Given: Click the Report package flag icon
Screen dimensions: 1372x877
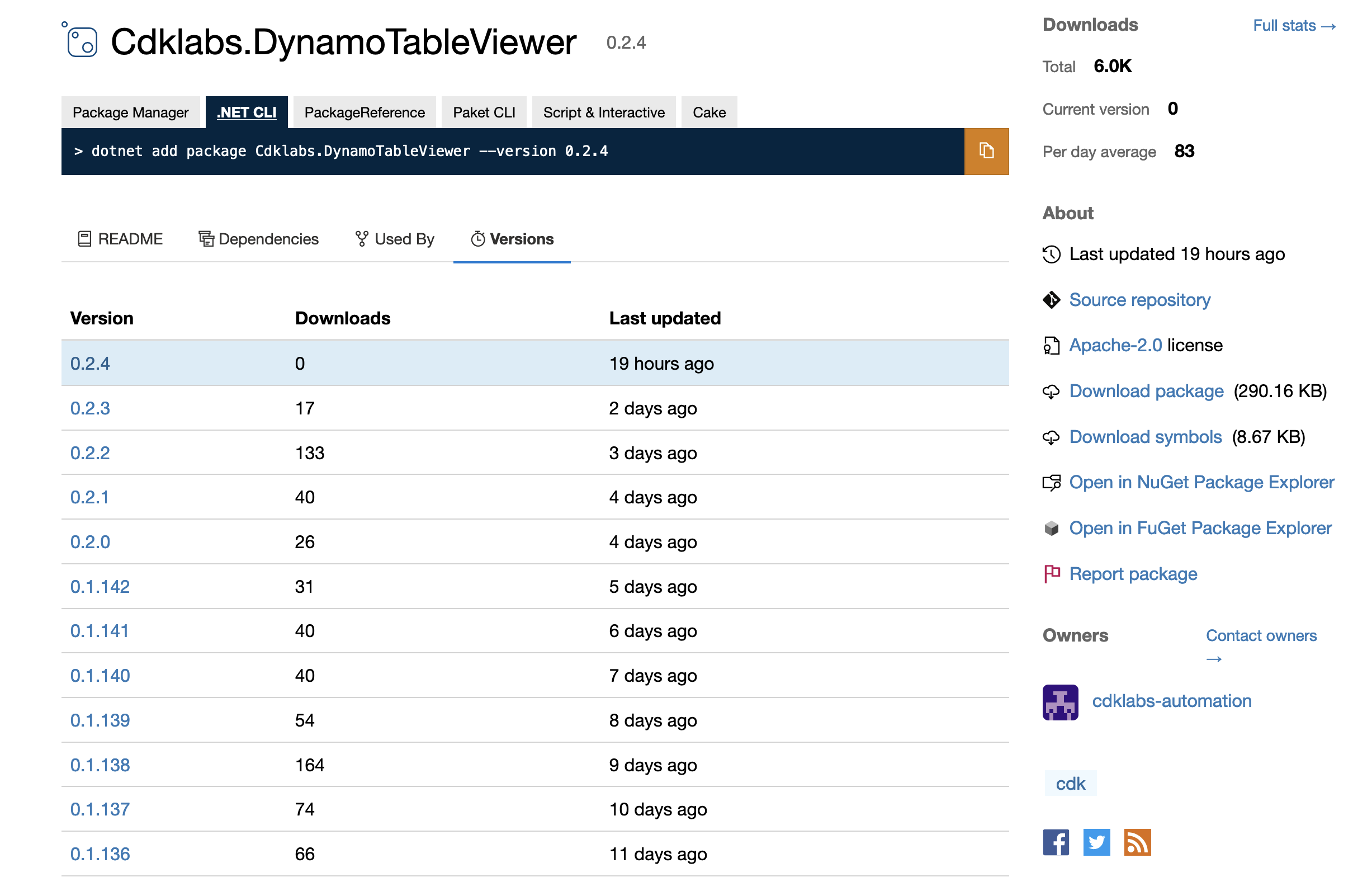Looking at the screenshot, I should click(x=1051, y=574).
